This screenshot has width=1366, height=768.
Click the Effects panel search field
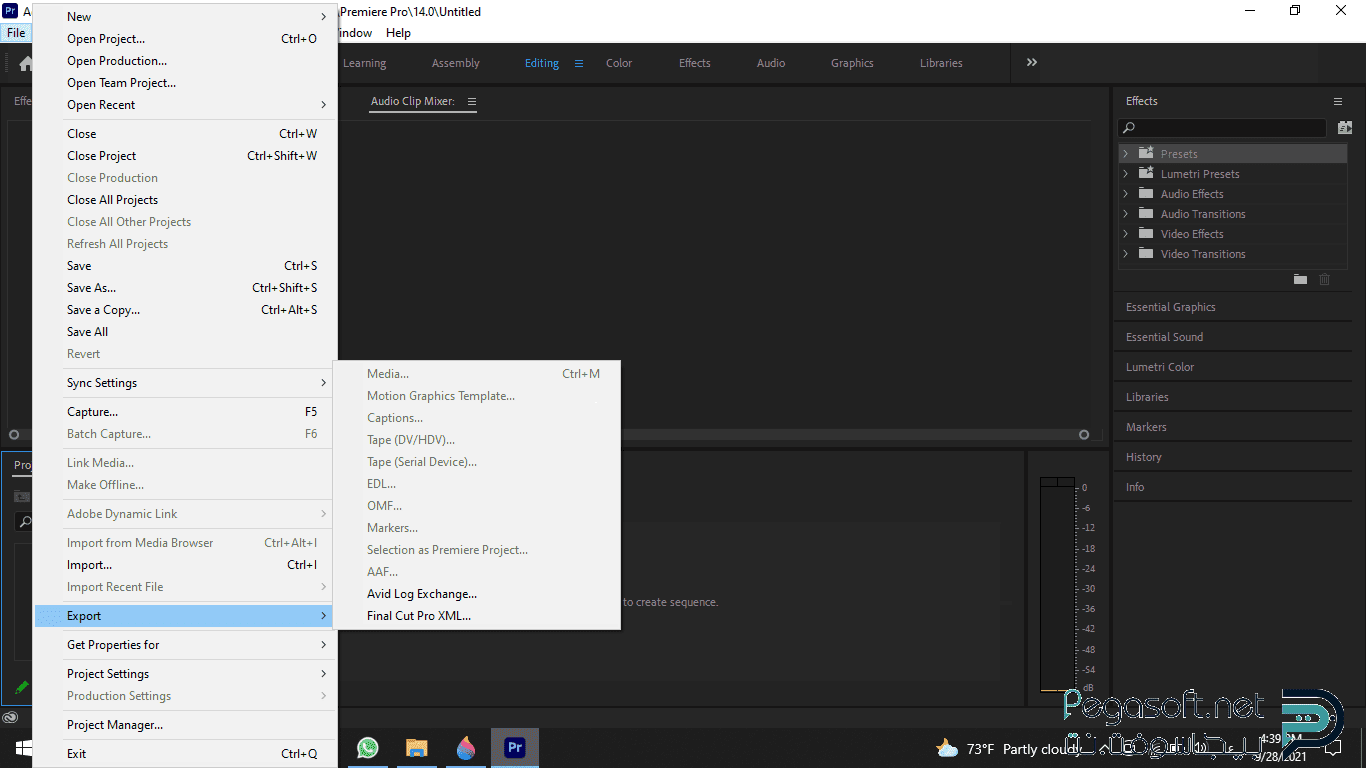point(1222,128)
